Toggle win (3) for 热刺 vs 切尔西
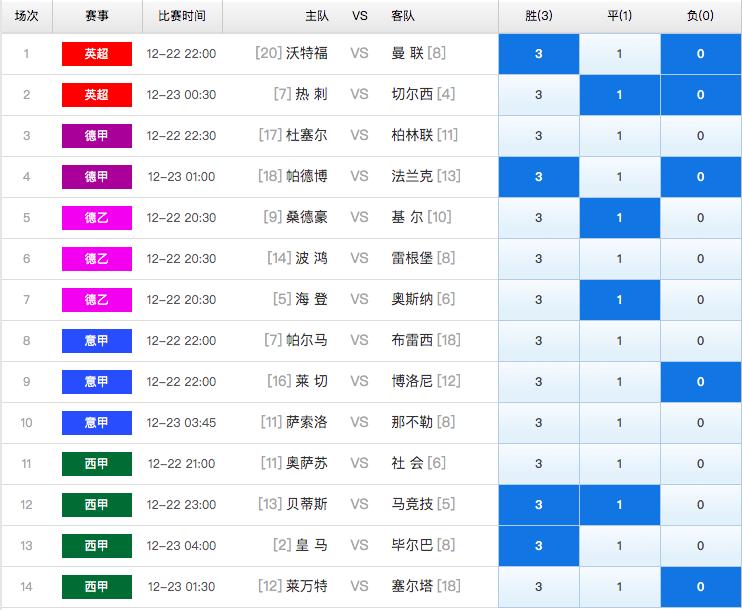742x610 pixels. tap(539, 95)
